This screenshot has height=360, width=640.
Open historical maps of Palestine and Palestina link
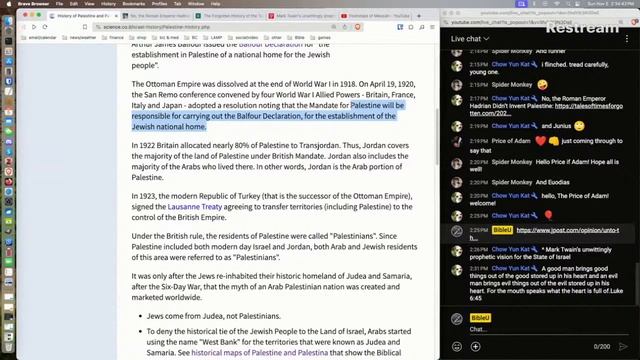click(x=260, y=353)
